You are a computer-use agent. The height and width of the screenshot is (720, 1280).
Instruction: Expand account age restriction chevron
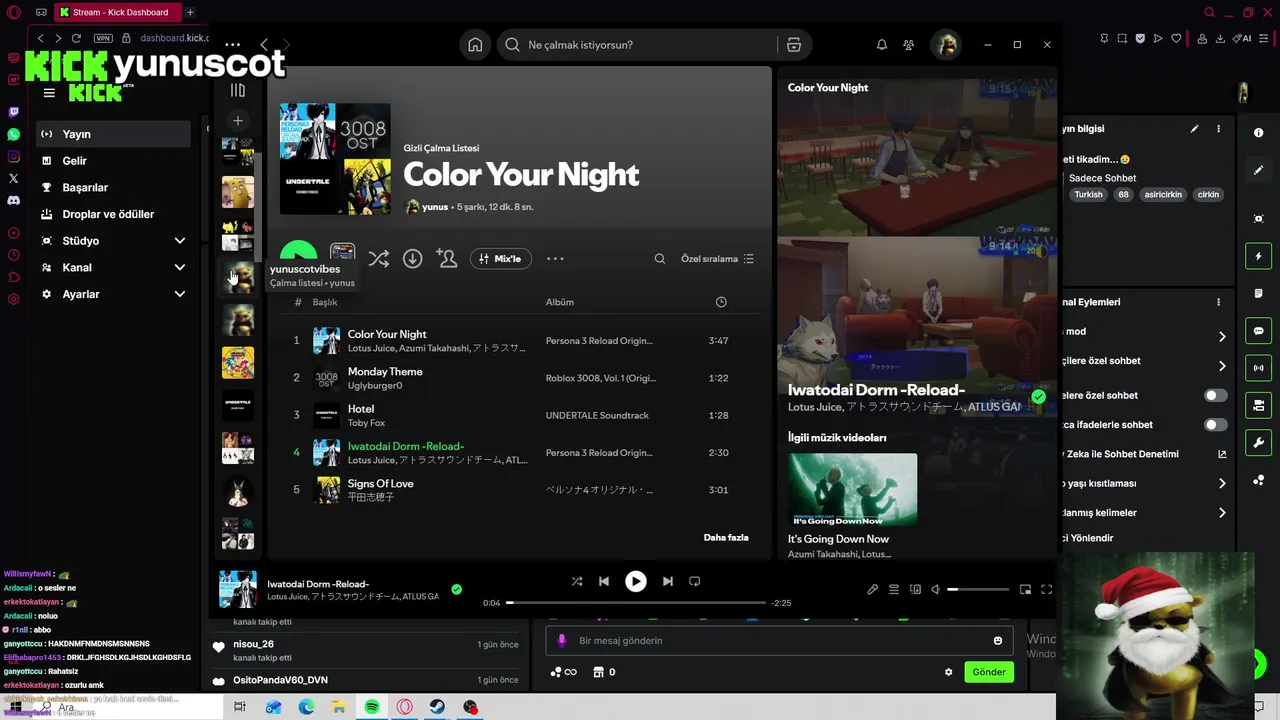coord(1222,484)
